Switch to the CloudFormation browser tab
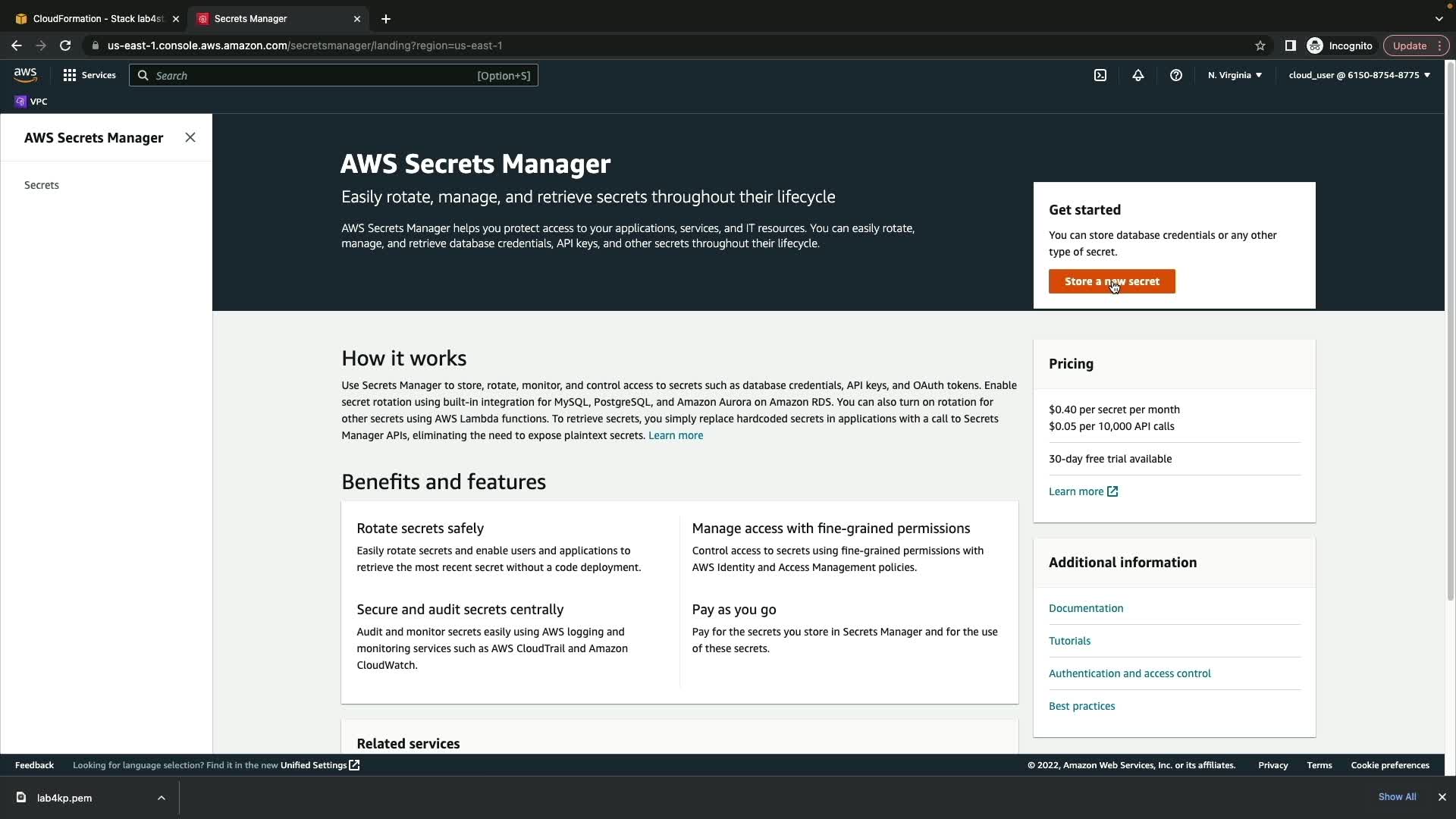The height and width of the screenshot is (819, 1456). (97, 18)
